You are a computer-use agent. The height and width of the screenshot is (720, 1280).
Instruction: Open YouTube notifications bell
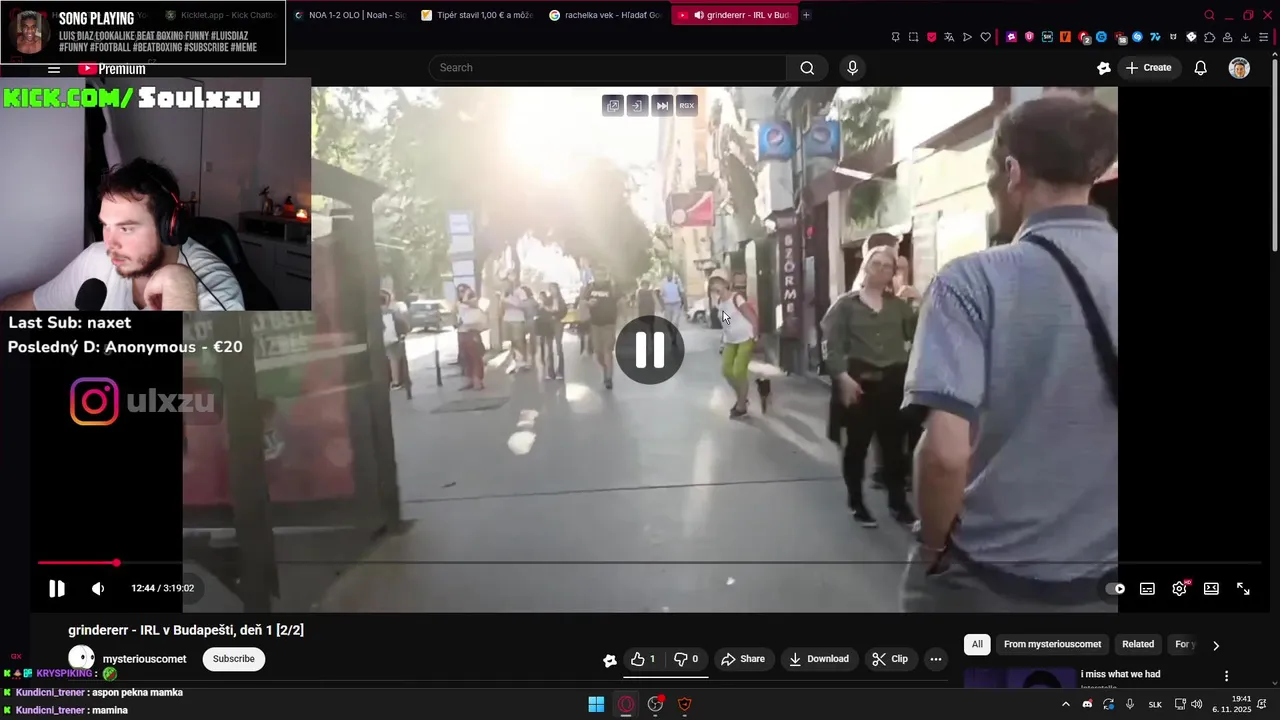tap(1201, 68)
